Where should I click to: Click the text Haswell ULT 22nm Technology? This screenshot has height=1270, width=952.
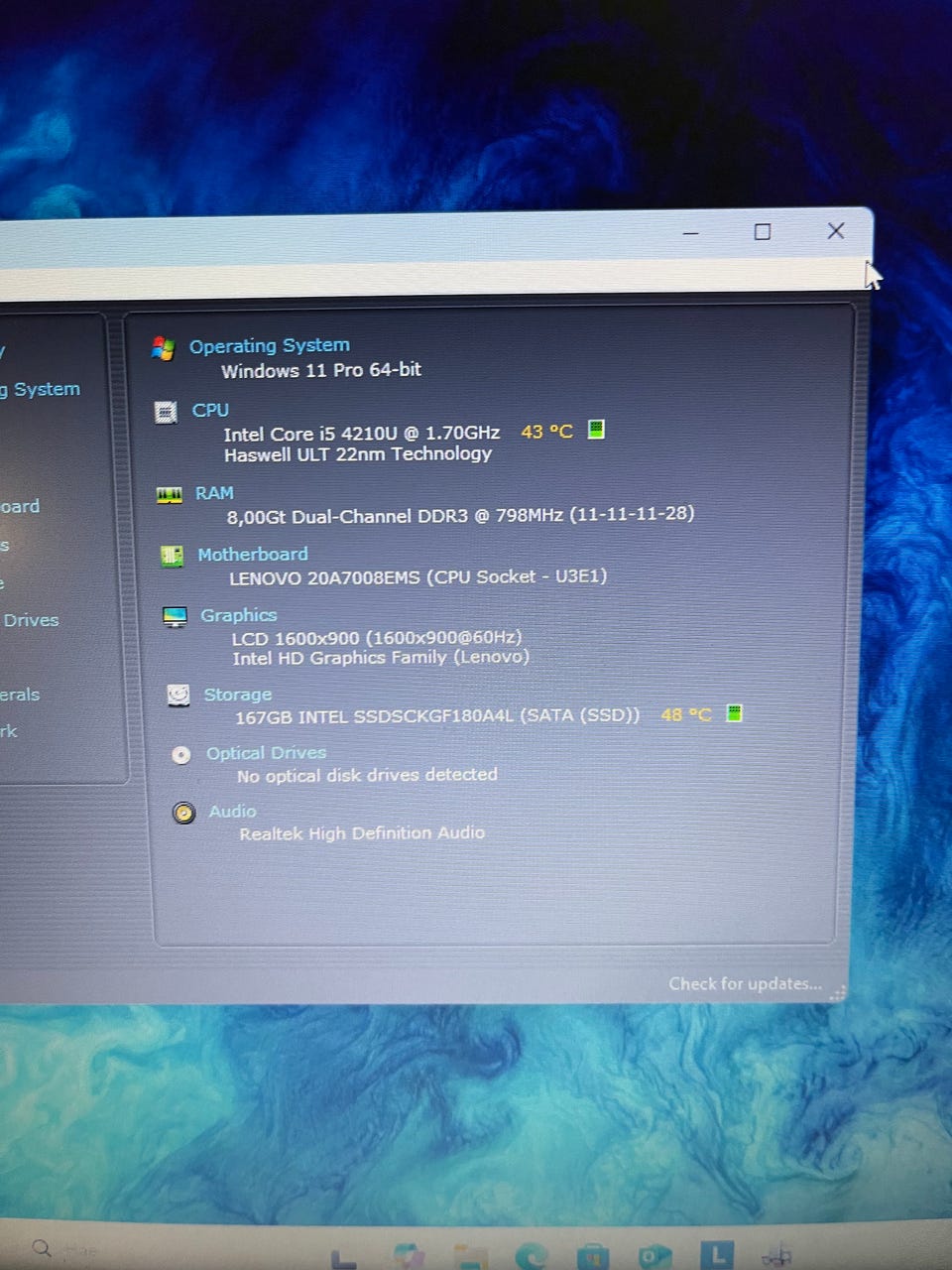pos(358,454)
